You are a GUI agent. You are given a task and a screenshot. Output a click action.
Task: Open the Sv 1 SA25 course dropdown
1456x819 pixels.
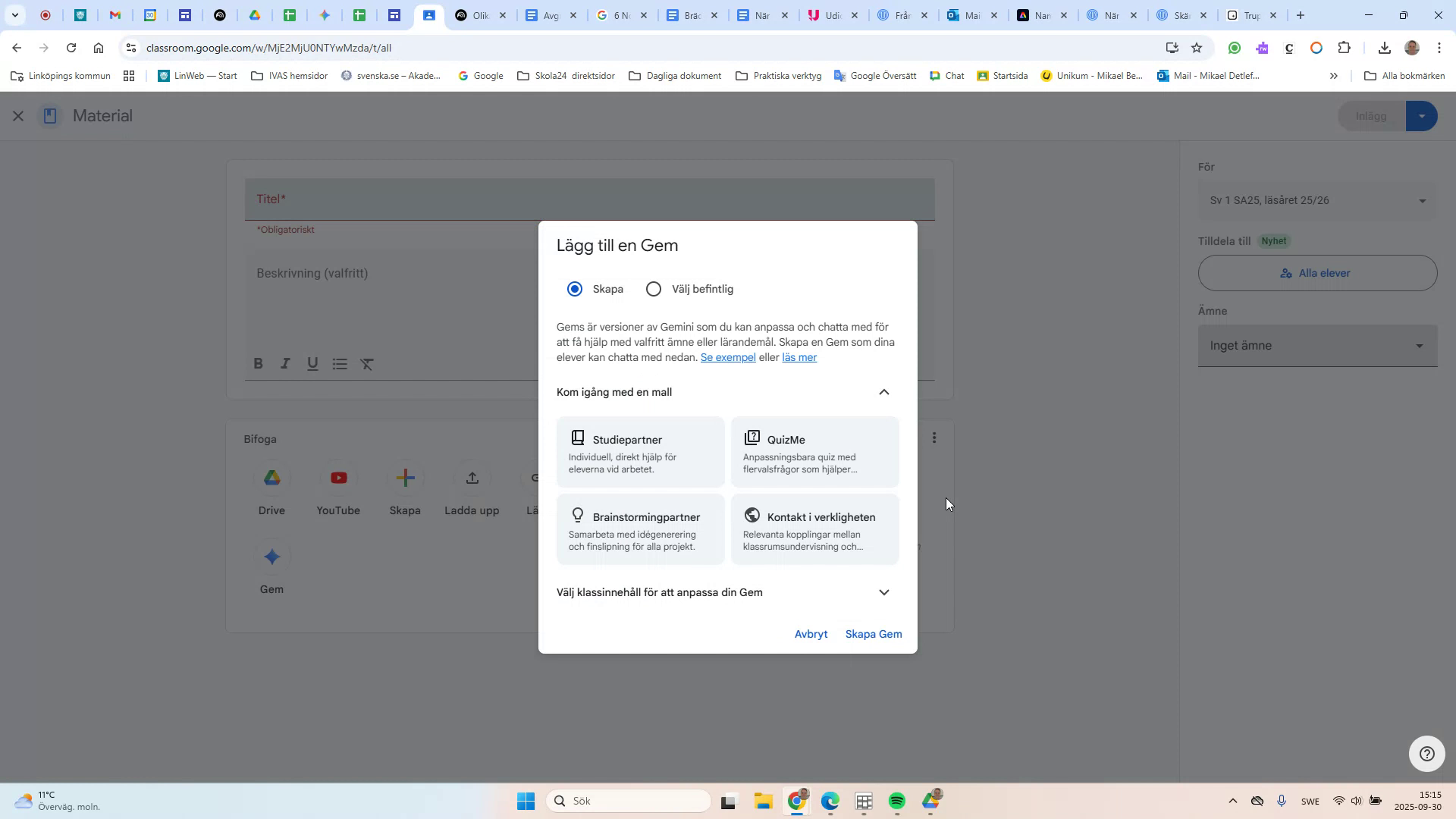pyautogui.click(x=1316, y=200)
